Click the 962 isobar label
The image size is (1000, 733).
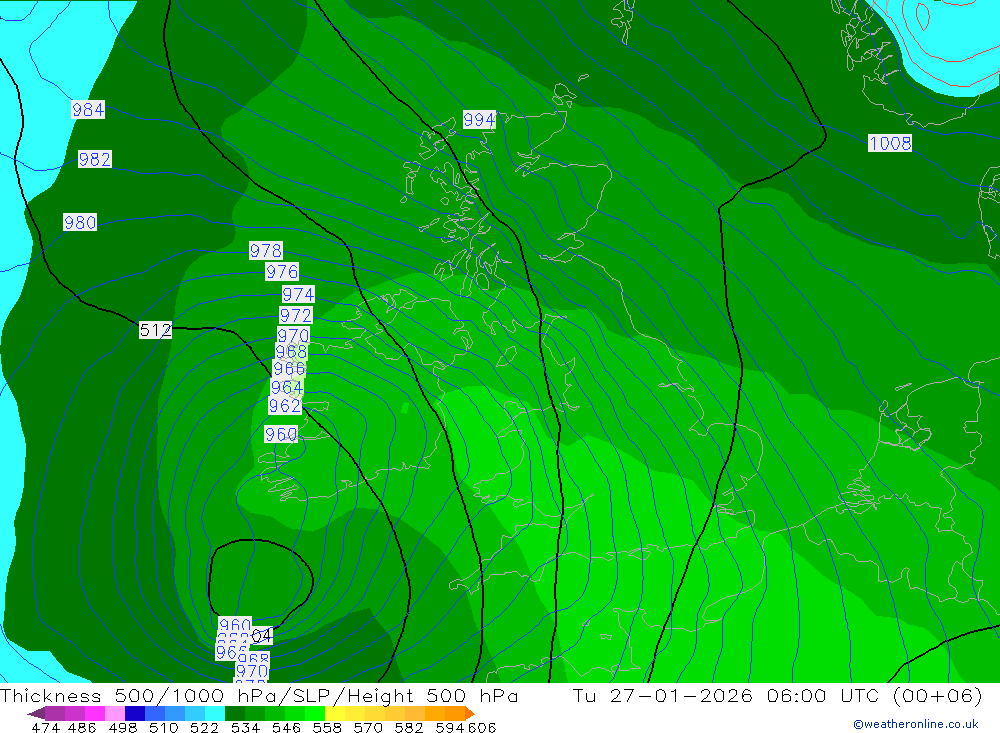(x=284, y=406)
